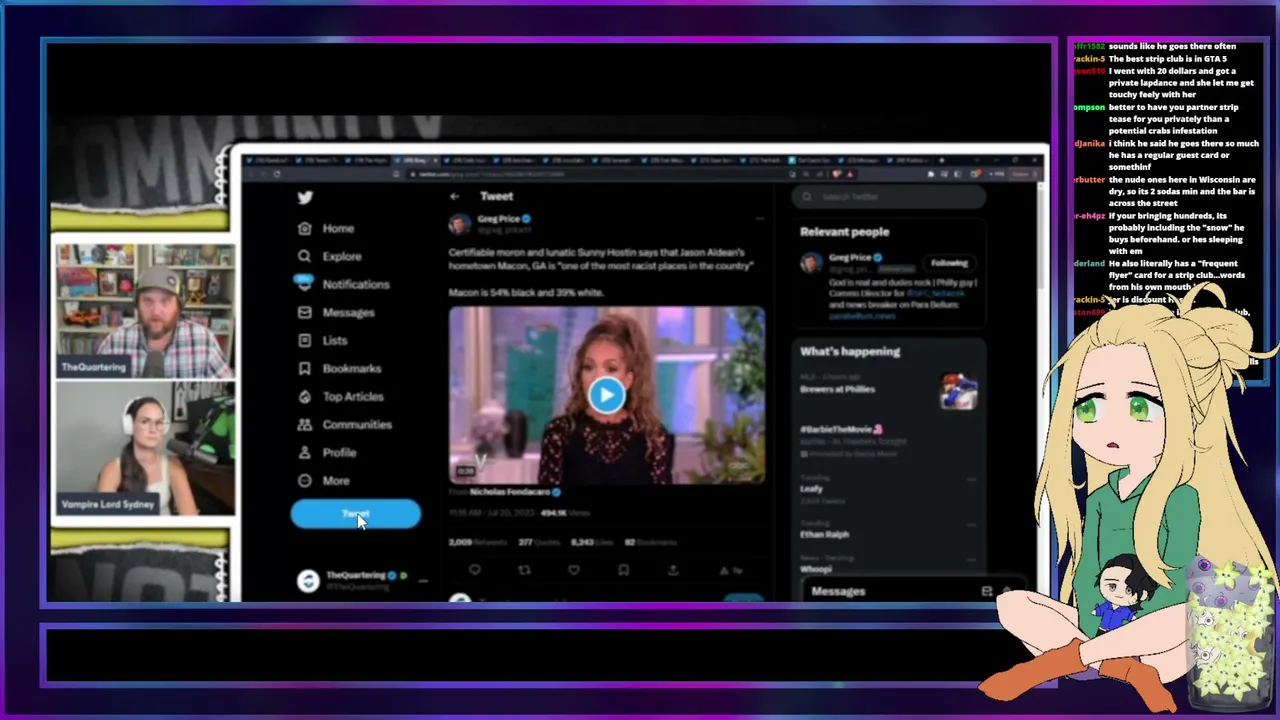The image size is (1280, 720).
Task: Open Profile via its person icon
Action: [304, 452]
